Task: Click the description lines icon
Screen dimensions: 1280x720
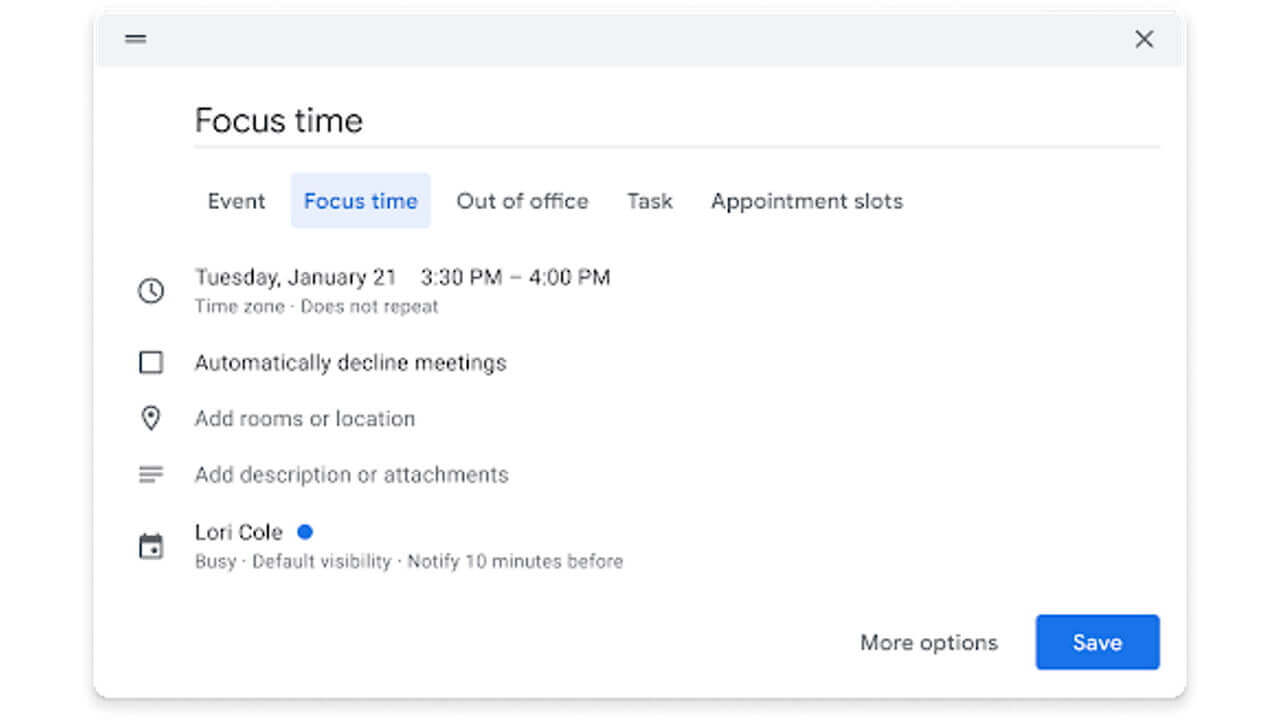Action: (151, 474)
